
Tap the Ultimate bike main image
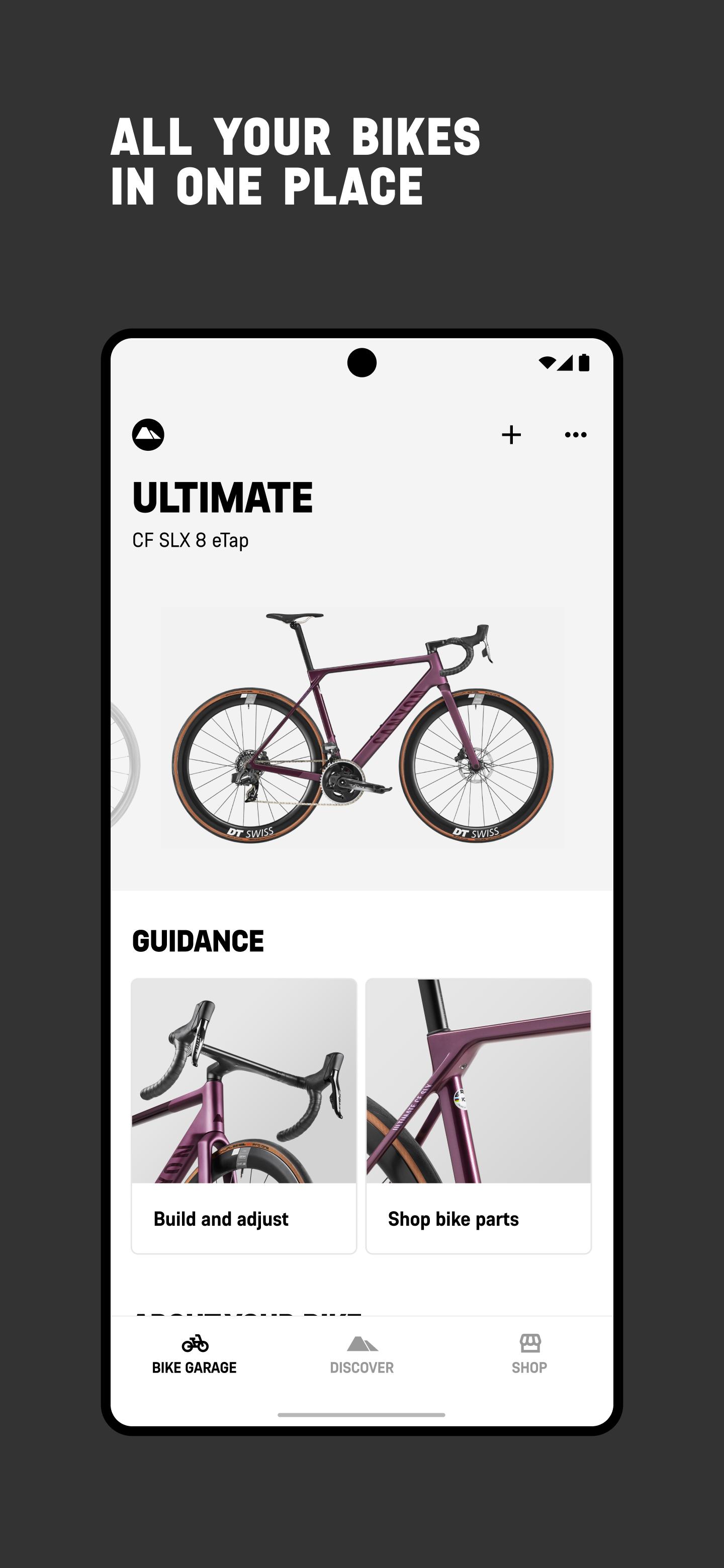coord(361,727)
